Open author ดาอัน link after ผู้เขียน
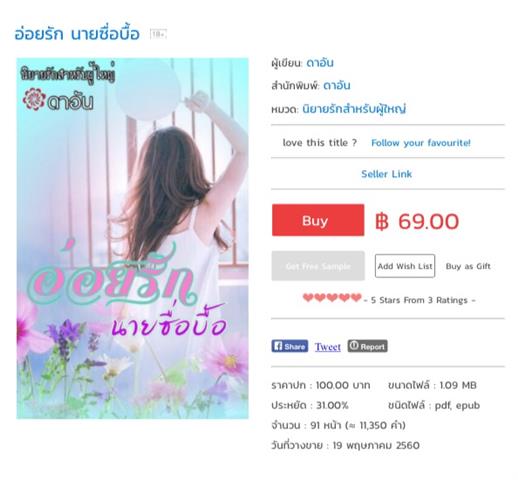The image size is (518, 480). (319, 63)
